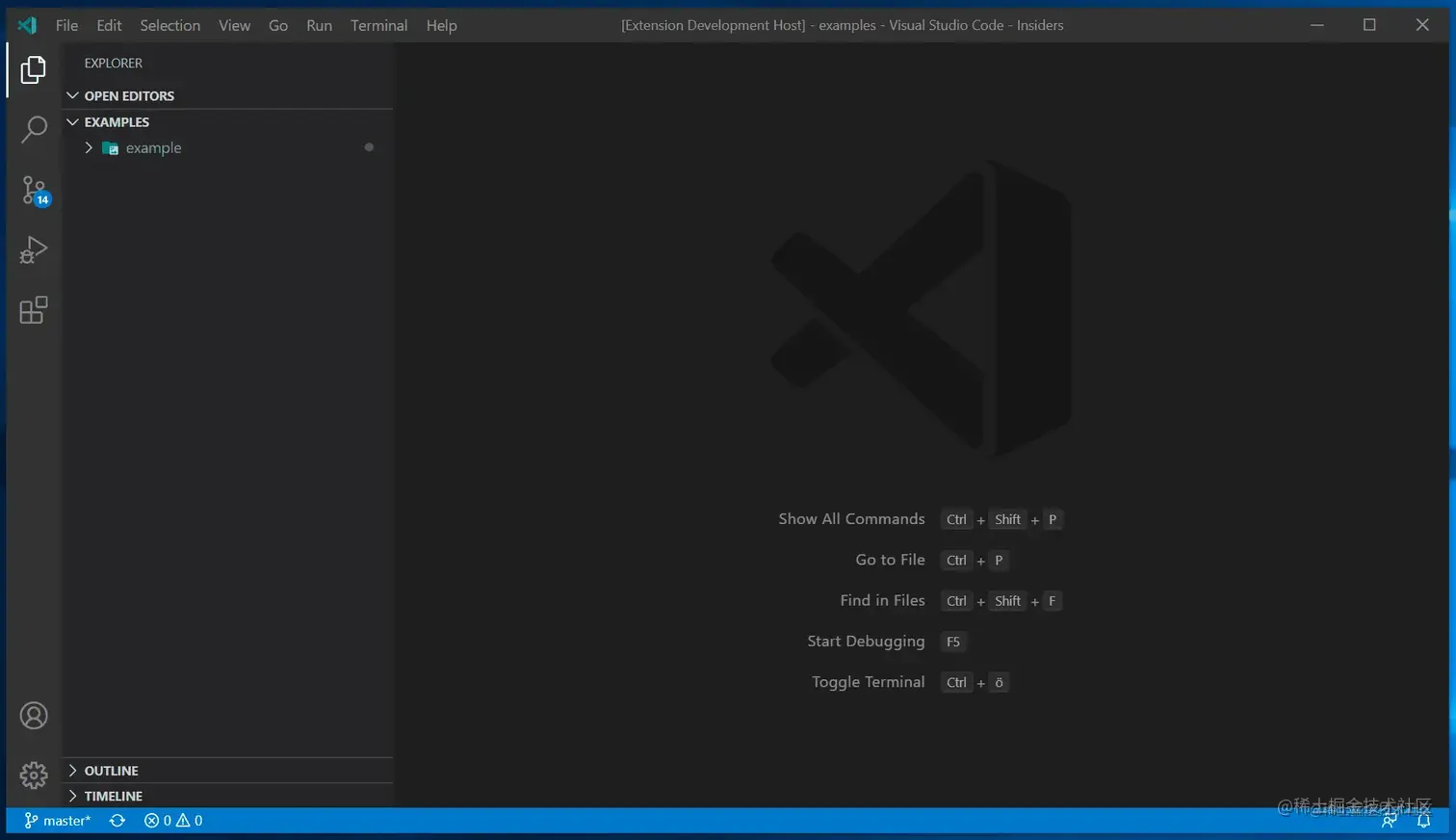
Task: Open the Search view icon
Action: click(34, 129)
